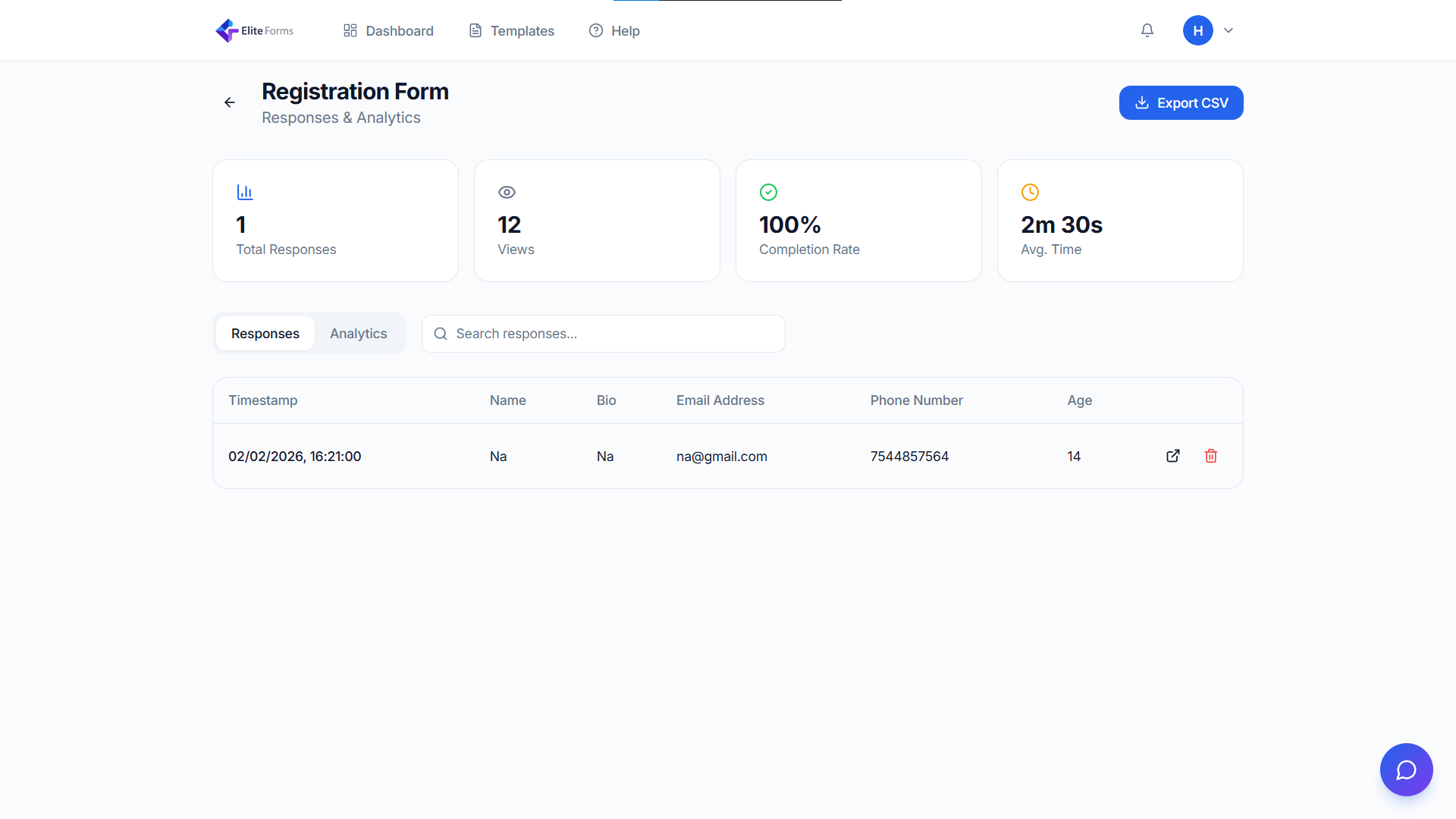The height and width of the screenshot is (819, 1456).
Task: Select the Templates document icon
Action: (x=476, y=30)
